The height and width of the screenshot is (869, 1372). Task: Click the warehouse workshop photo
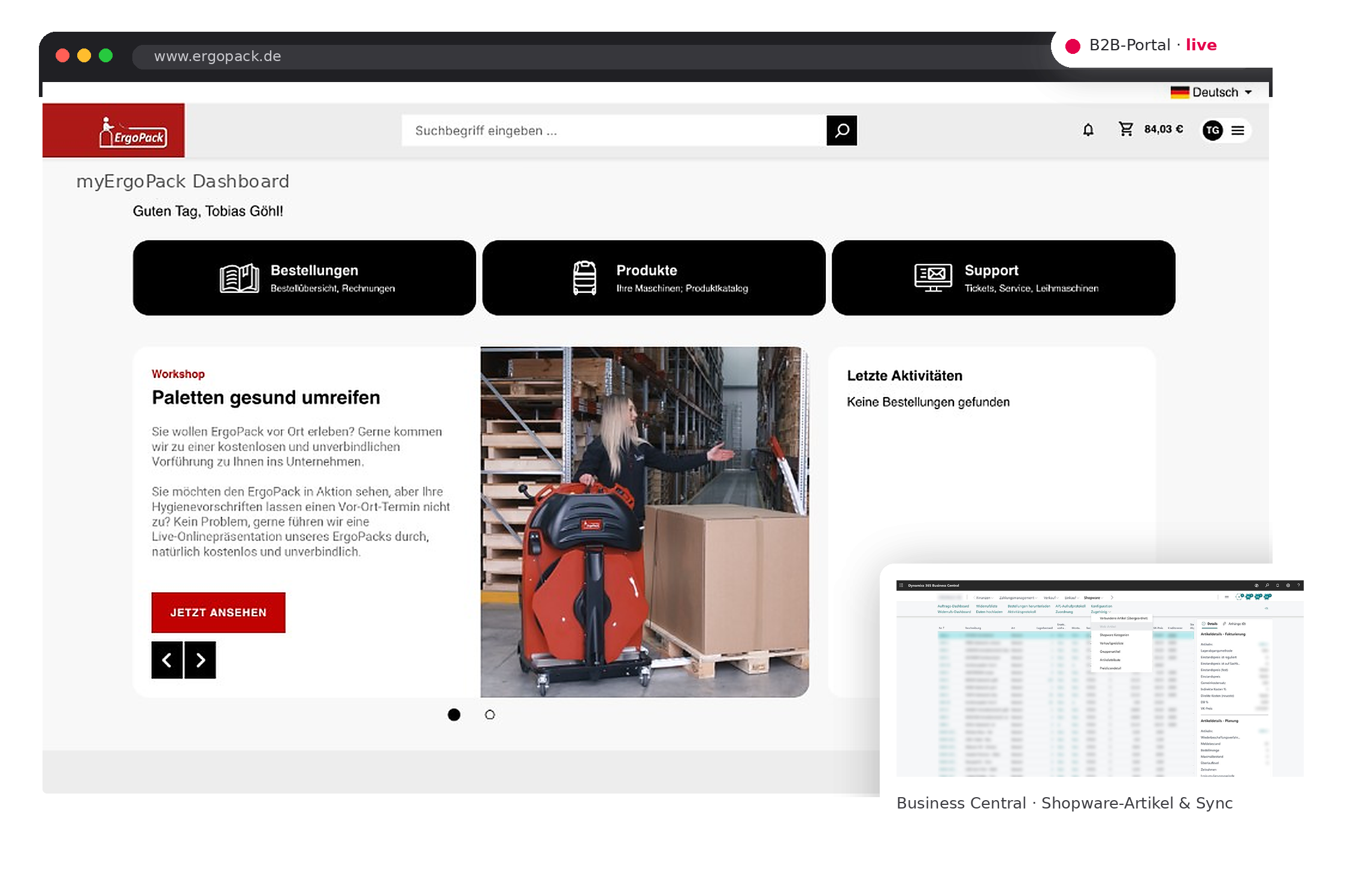[644, 522]
